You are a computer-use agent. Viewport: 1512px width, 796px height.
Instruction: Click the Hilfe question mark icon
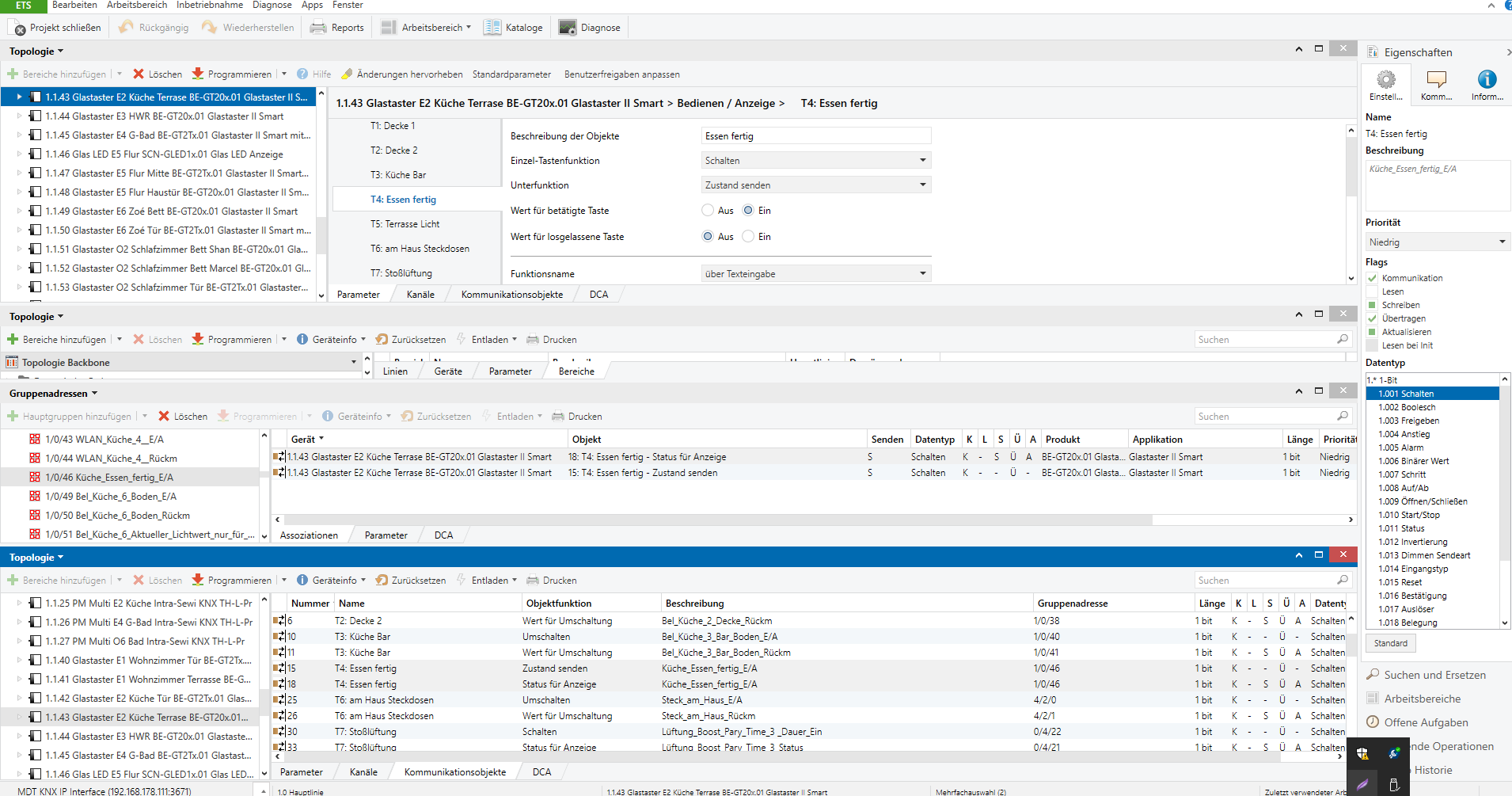pyautogui.click(x=302, y=74)
